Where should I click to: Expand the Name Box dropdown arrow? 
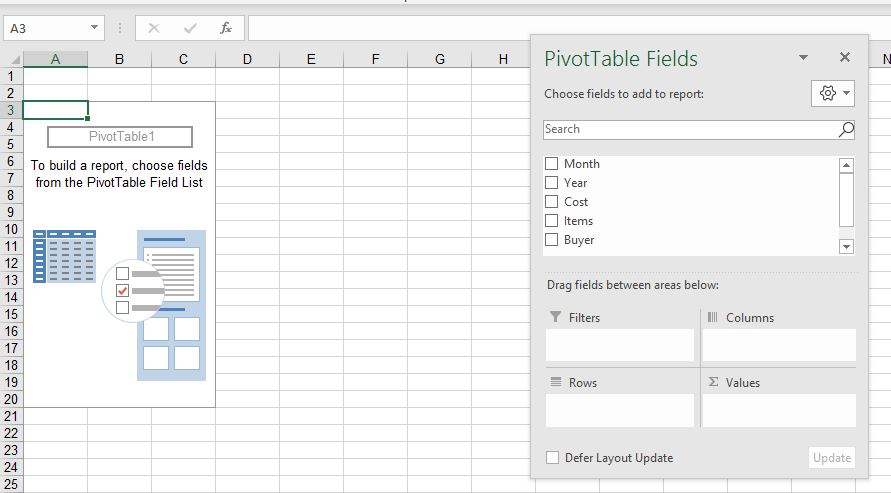[94, 27]
